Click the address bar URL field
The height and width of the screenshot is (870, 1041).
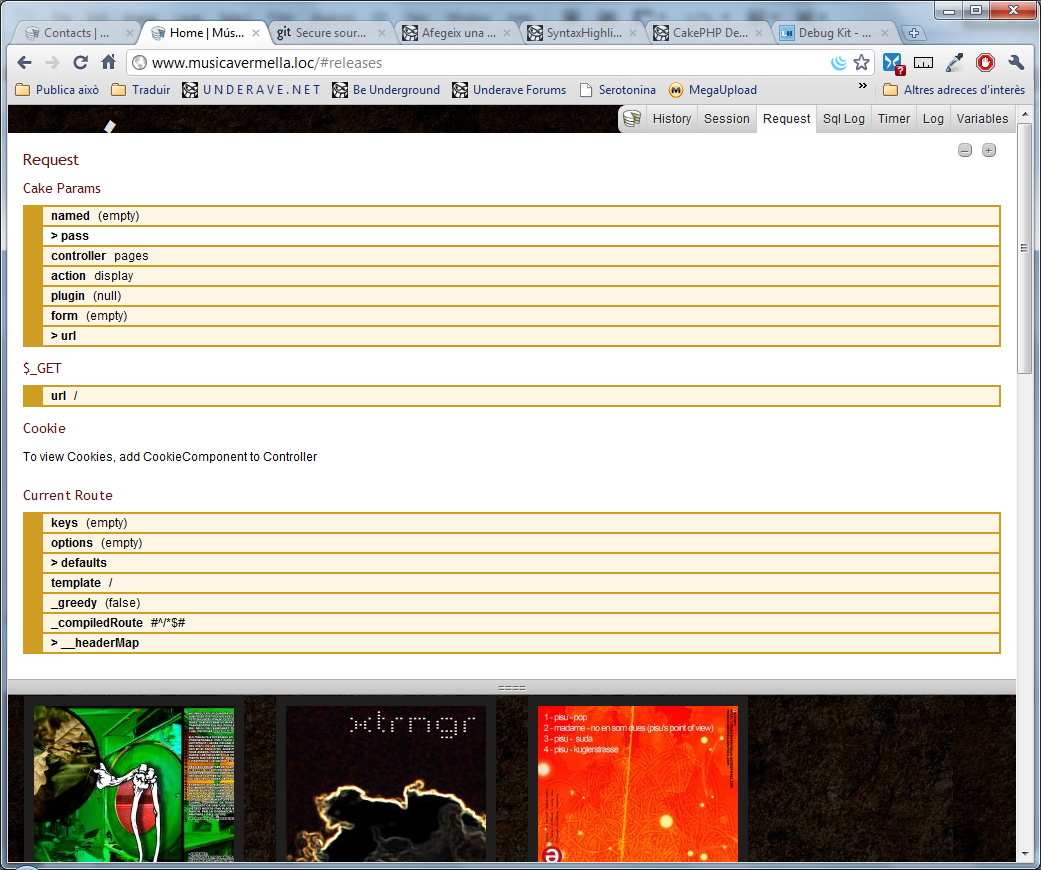click(x=480, y=63)
